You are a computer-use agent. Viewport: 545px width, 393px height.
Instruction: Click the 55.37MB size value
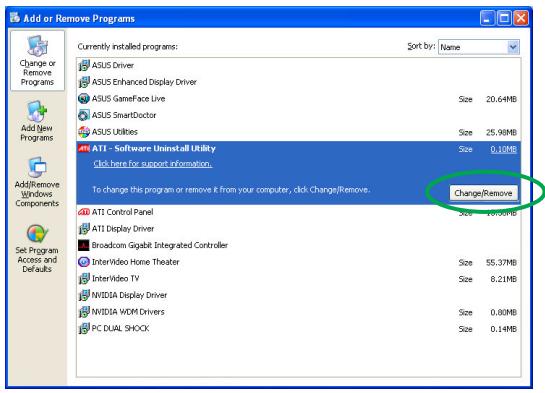coord(501,262)
